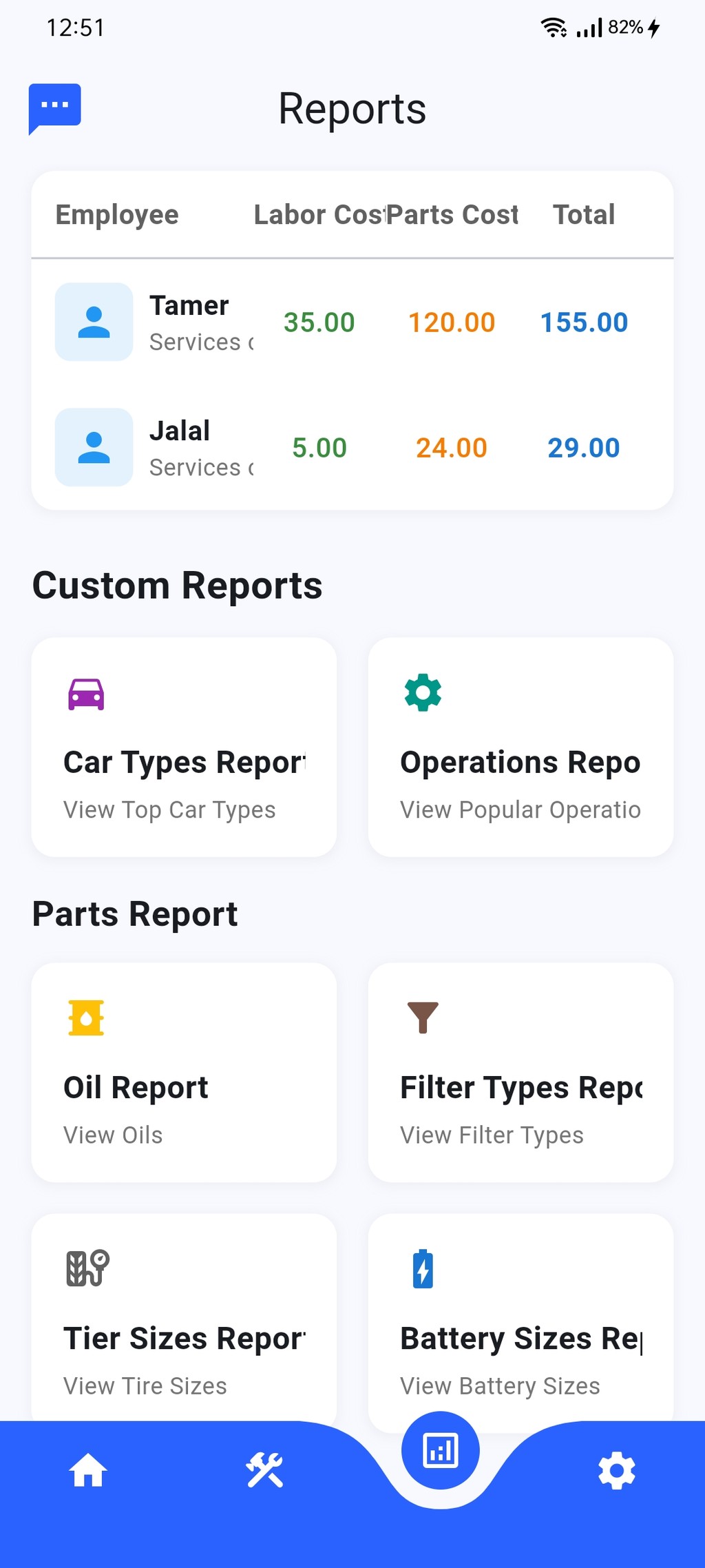Go to the Home tab
The image size is (705, 1568).
pos(88,1470)
